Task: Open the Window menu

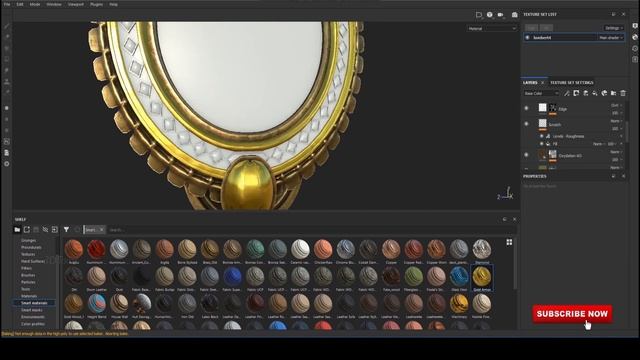Action: (54, 4)
